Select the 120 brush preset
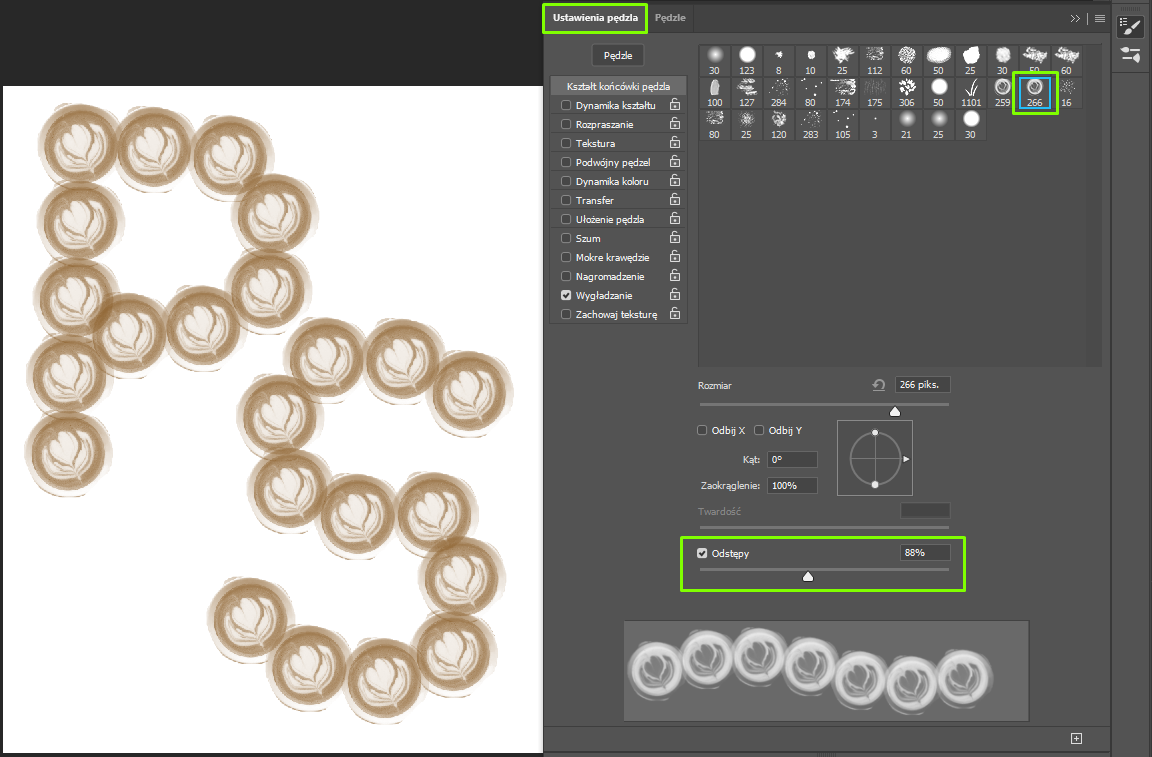Screen dimensions: 1152x757 pyautogui.click(x=779, y=125)
